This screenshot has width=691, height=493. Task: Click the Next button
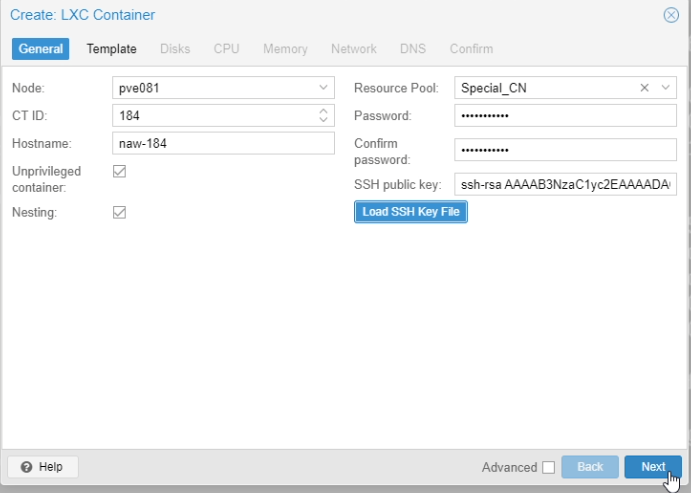(653, 467)
